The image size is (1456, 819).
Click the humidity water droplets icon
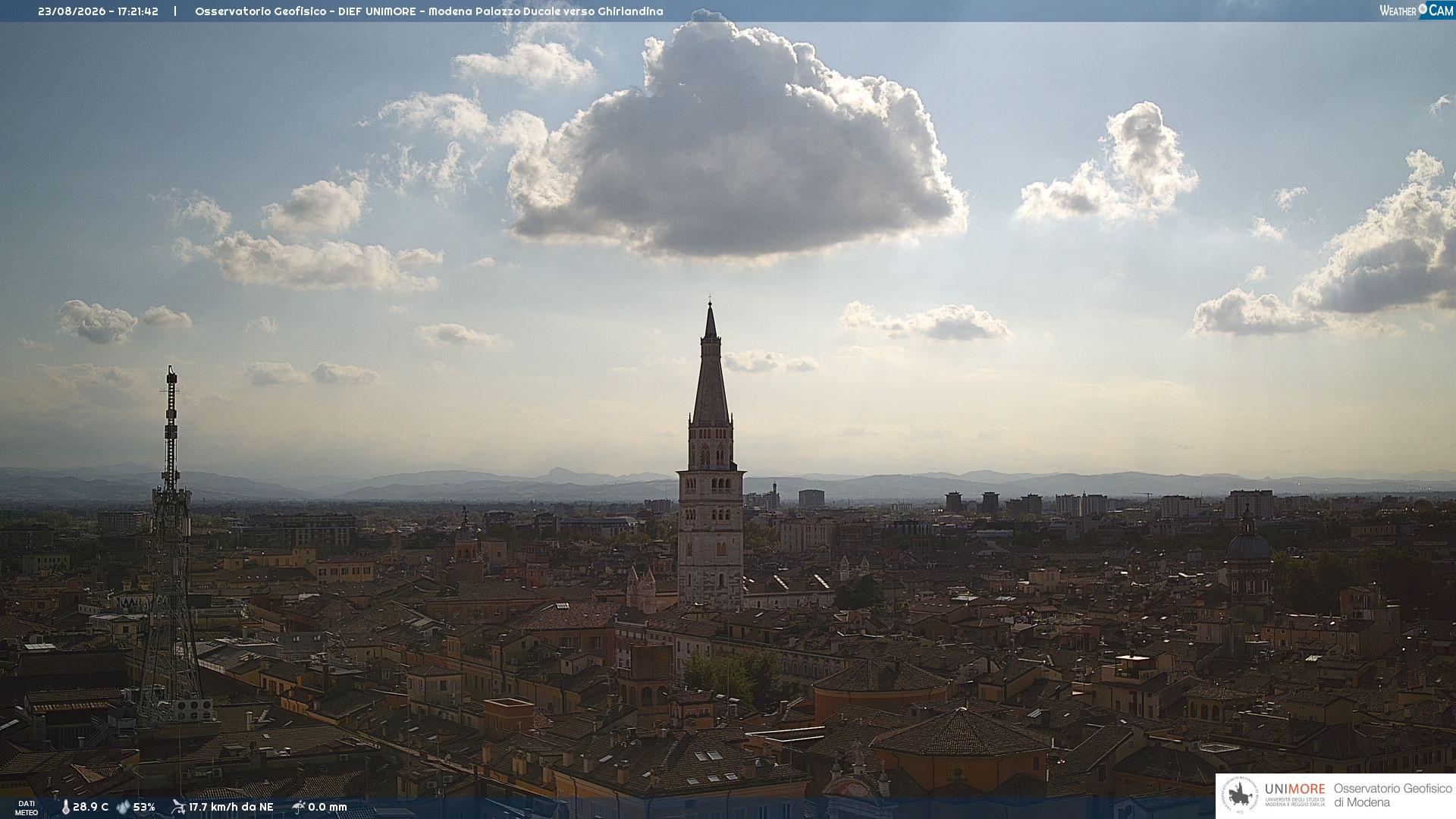pyautogui.click(x=123, y=807)
